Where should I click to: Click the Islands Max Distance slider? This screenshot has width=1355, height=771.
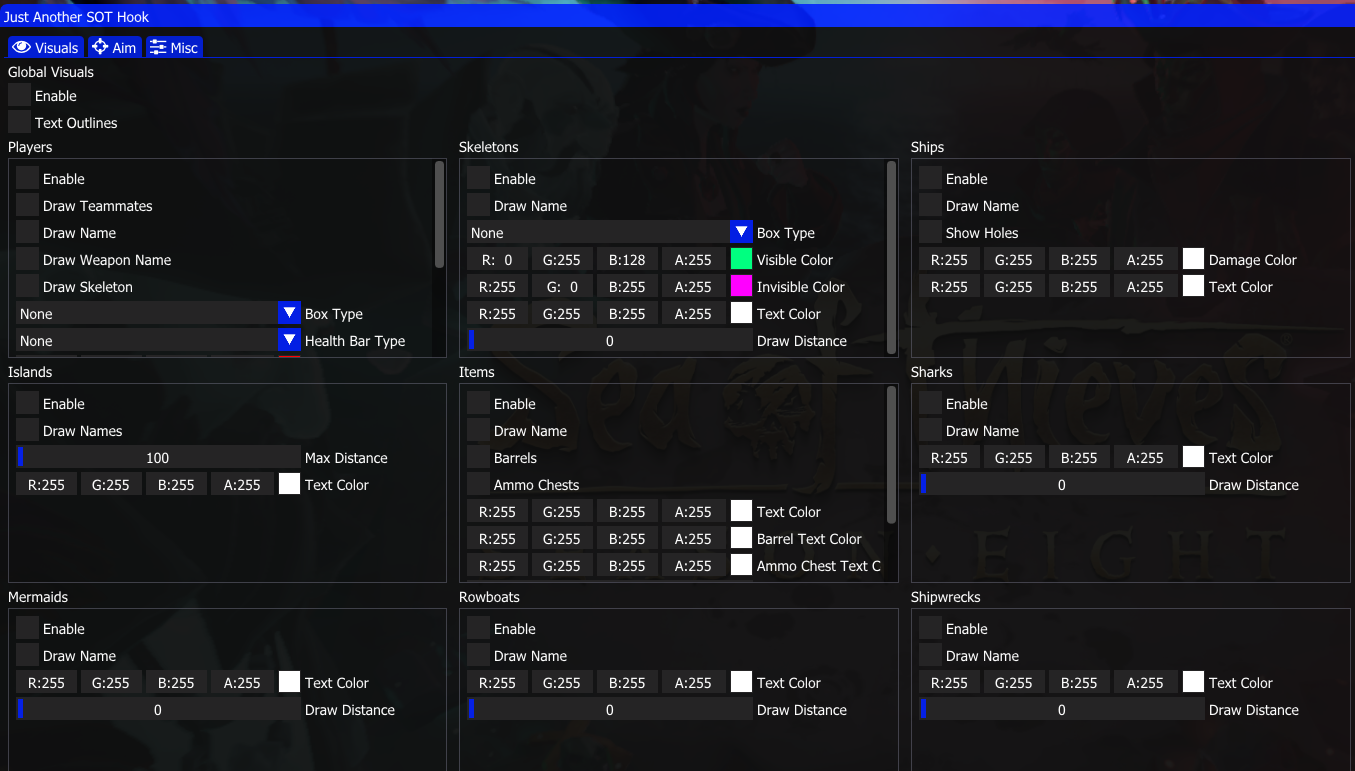tap(158, 458)
